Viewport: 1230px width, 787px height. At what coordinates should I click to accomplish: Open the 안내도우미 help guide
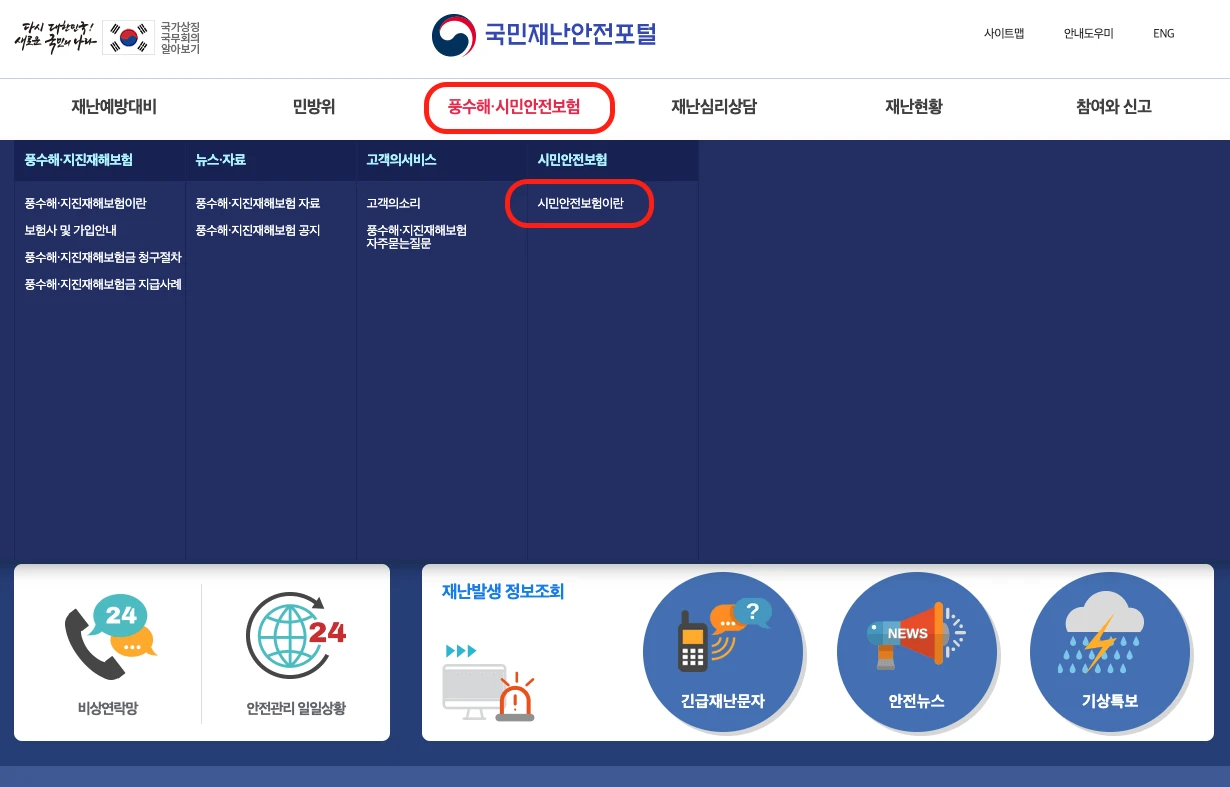1088,33
